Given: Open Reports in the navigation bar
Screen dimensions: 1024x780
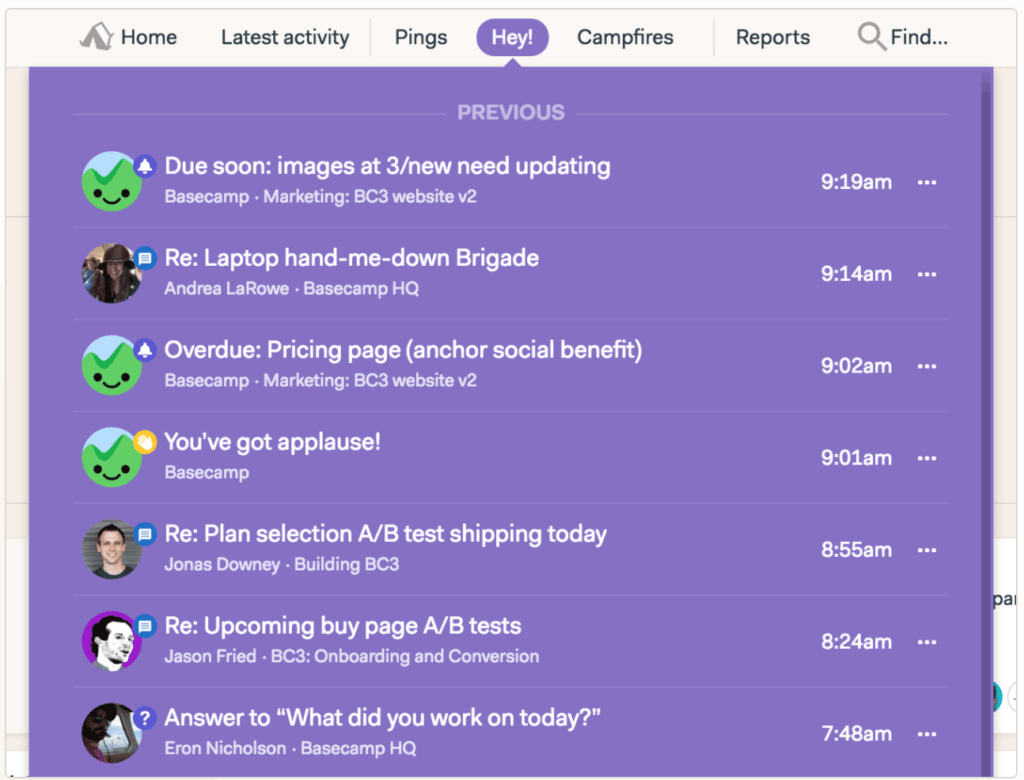Looking at the screenshot, I should (773, 37).
